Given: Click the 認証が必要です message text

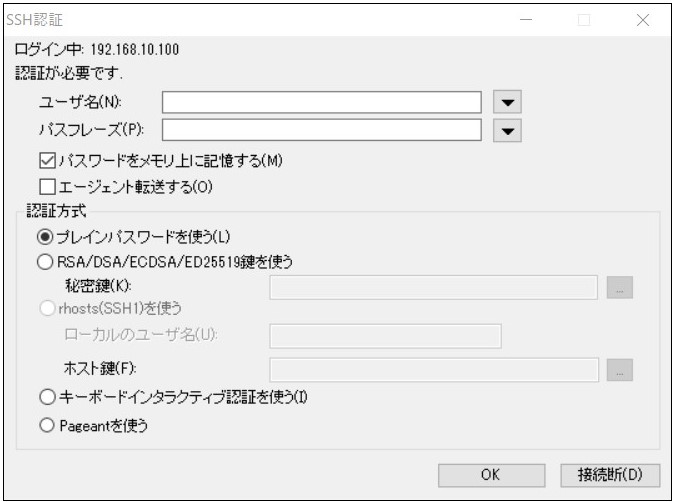Looking at the screenshot, I should 69,73.
